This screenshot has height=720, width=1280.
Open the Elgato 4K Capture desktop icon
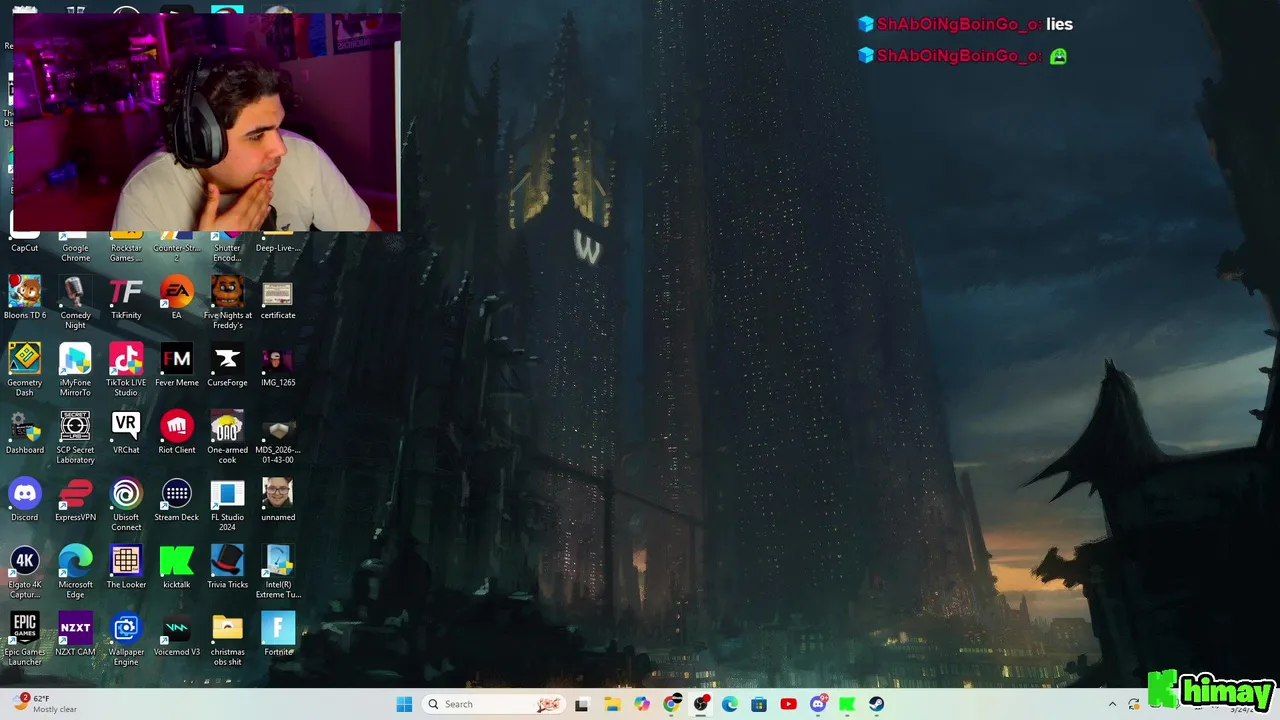pos(25,561)
